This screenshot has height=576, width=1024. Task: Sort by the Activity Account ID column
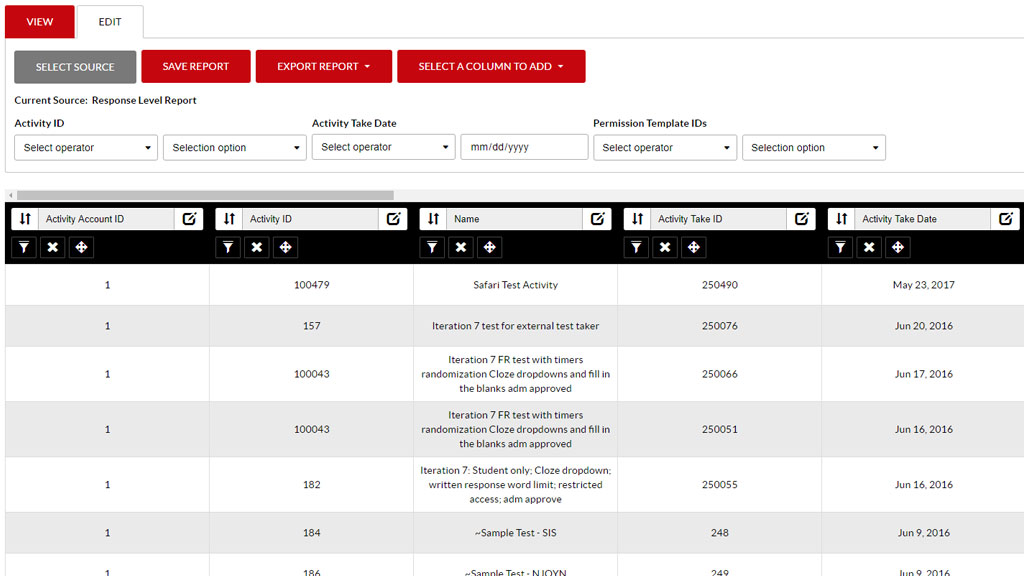point(25,219)
